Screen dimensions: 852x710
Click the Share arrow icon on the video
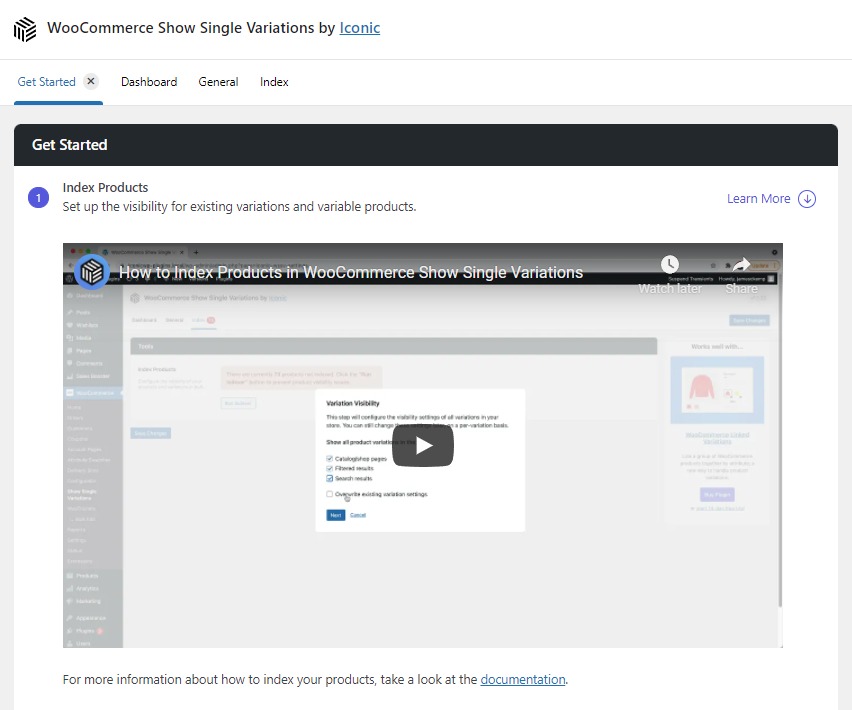coord(741,264)
